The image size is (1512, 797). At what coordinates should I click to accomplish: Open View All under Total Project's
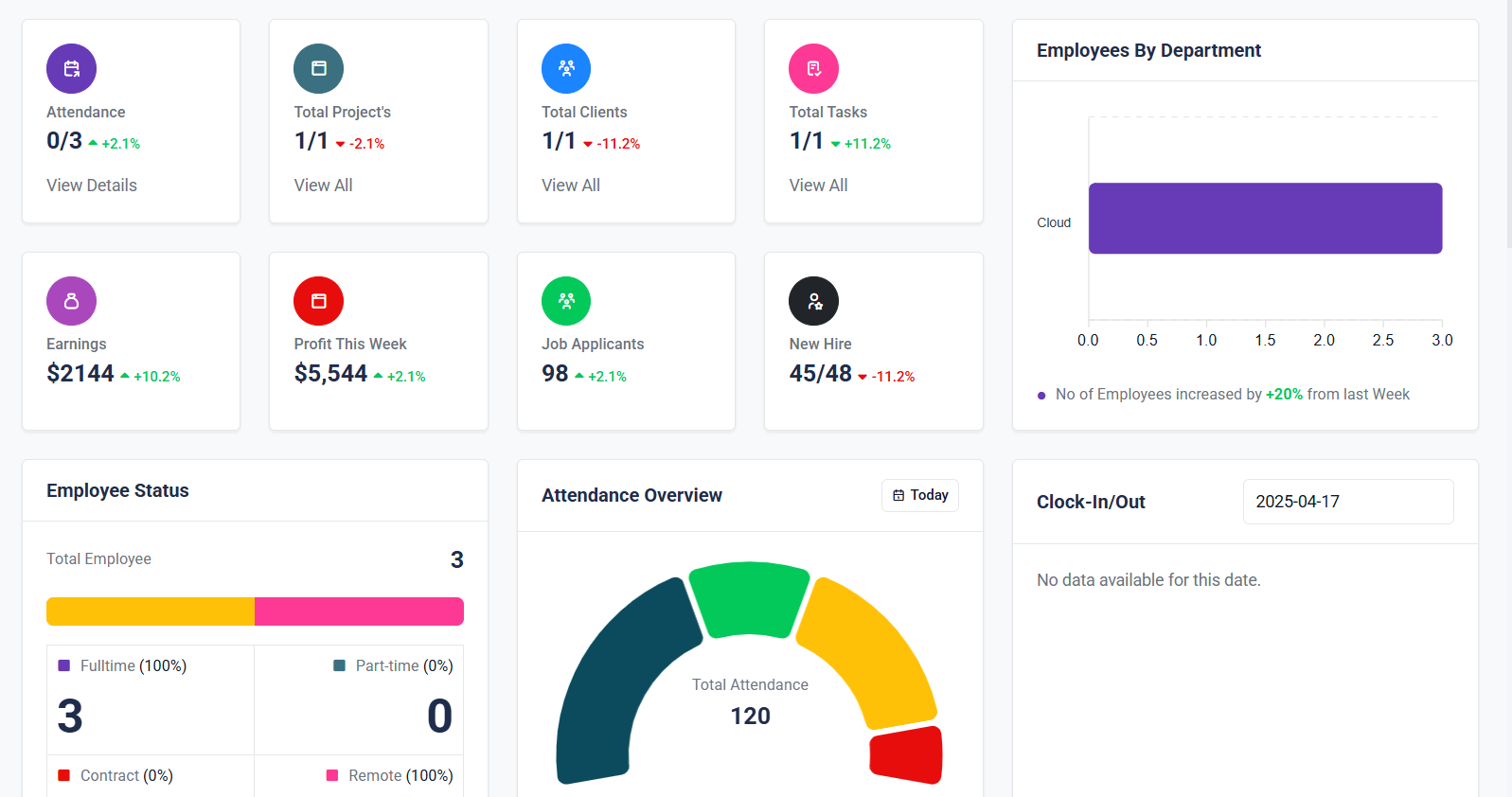pos(323,186)
